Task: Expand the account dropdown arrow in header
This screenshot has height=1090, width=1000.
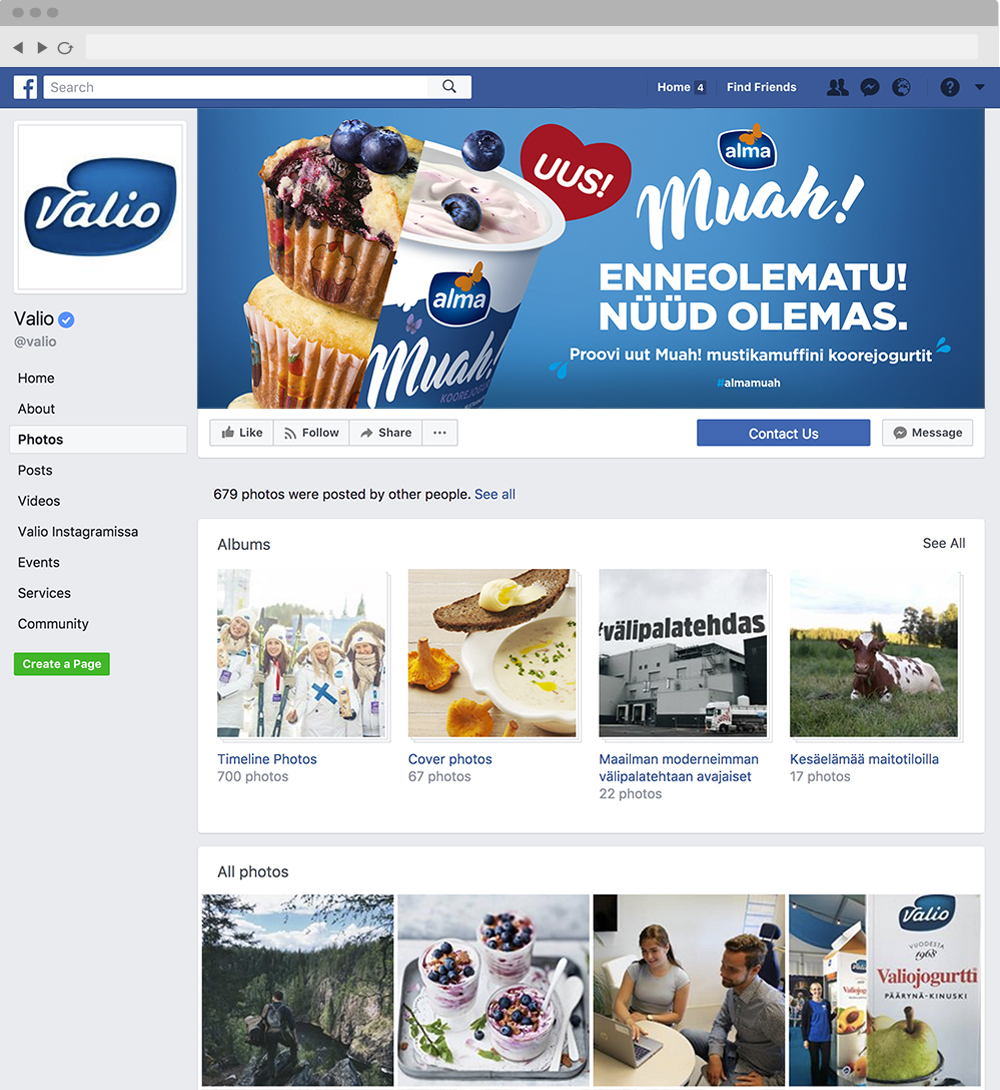Action: click(x=980, y=88)
